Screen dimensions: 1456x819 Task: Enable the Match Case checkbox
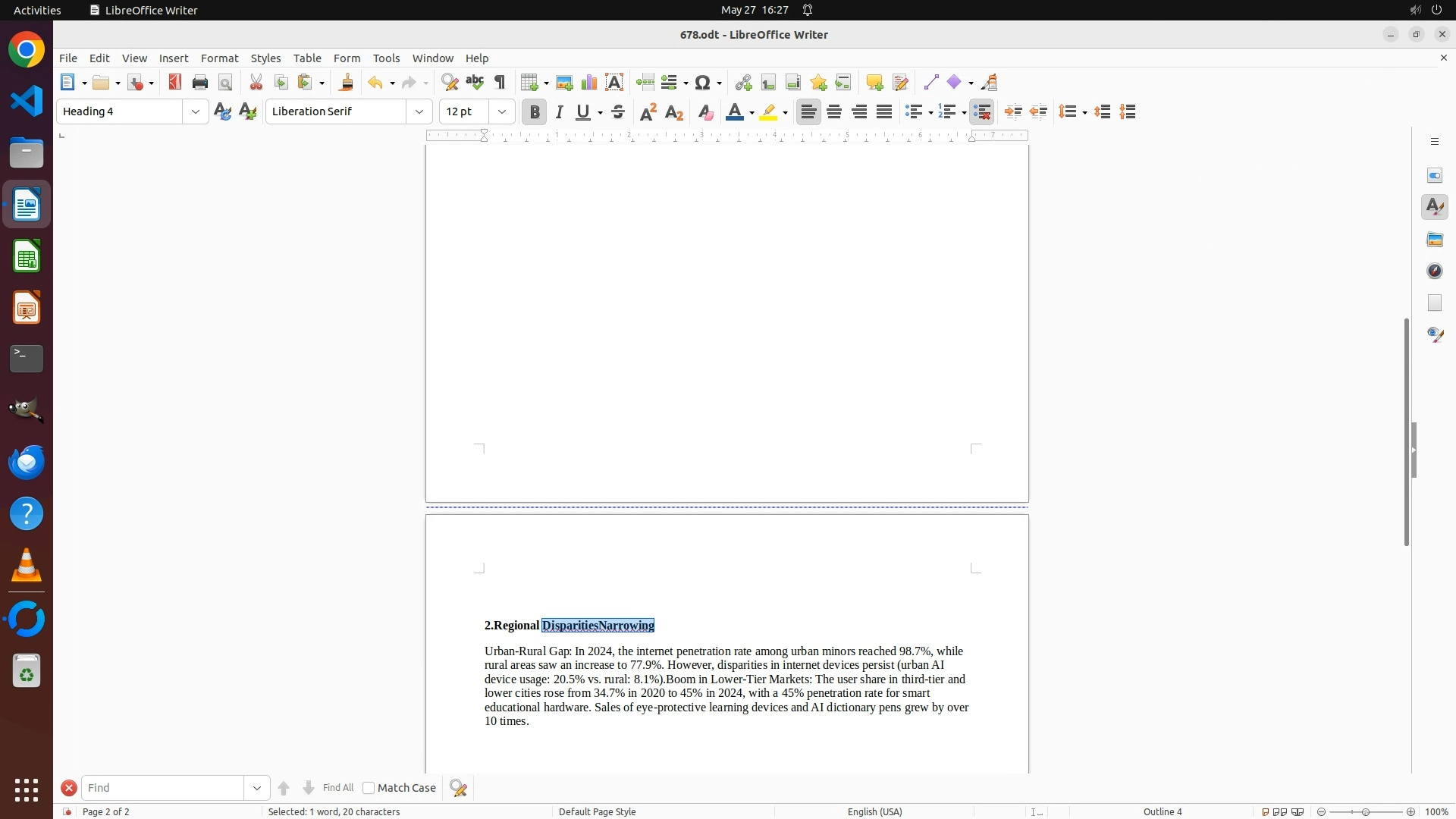tap(369, 788)
